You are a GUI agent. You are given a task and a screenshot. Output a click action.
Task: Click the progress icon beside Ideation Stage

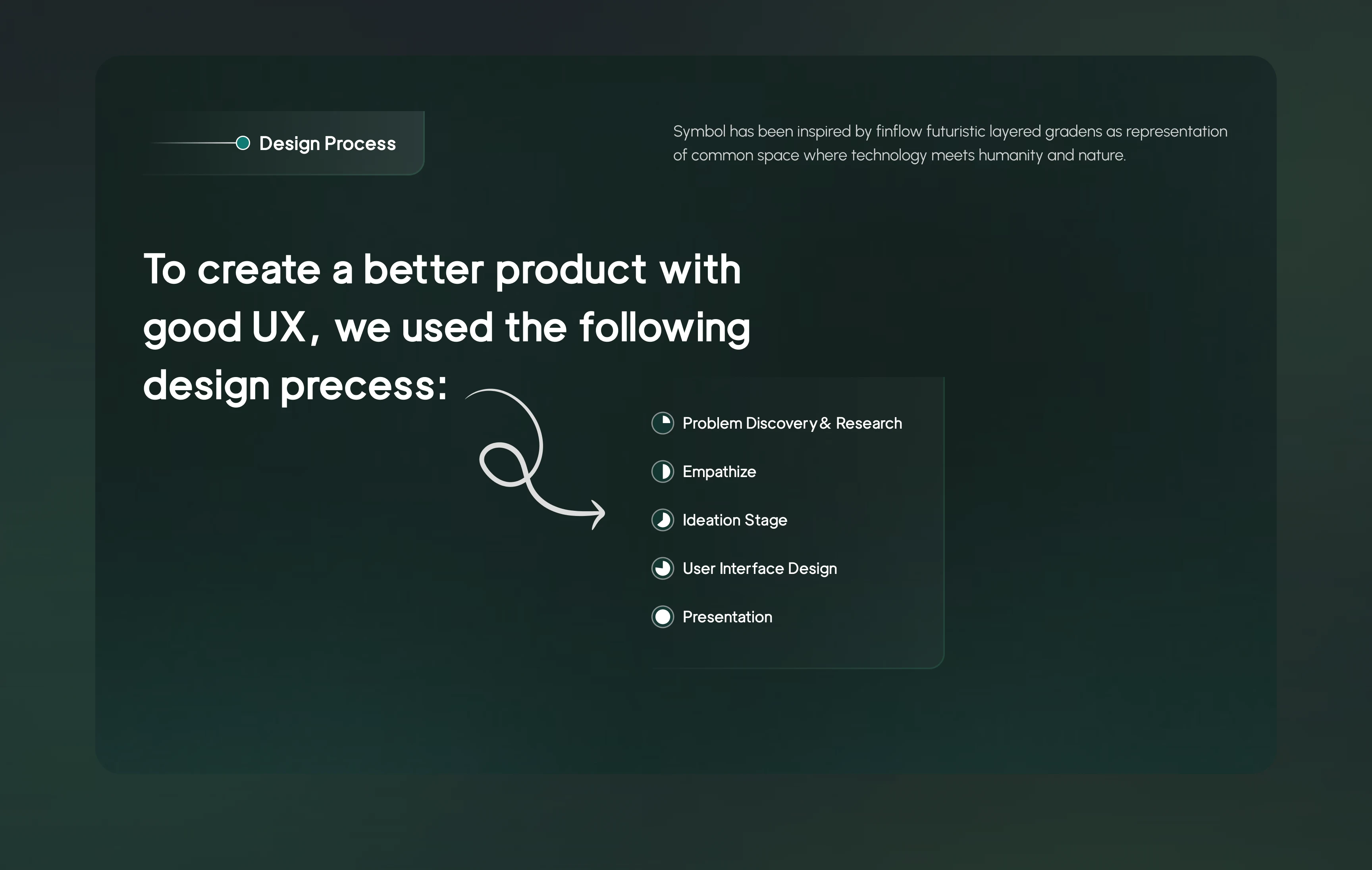pos(663,520)
